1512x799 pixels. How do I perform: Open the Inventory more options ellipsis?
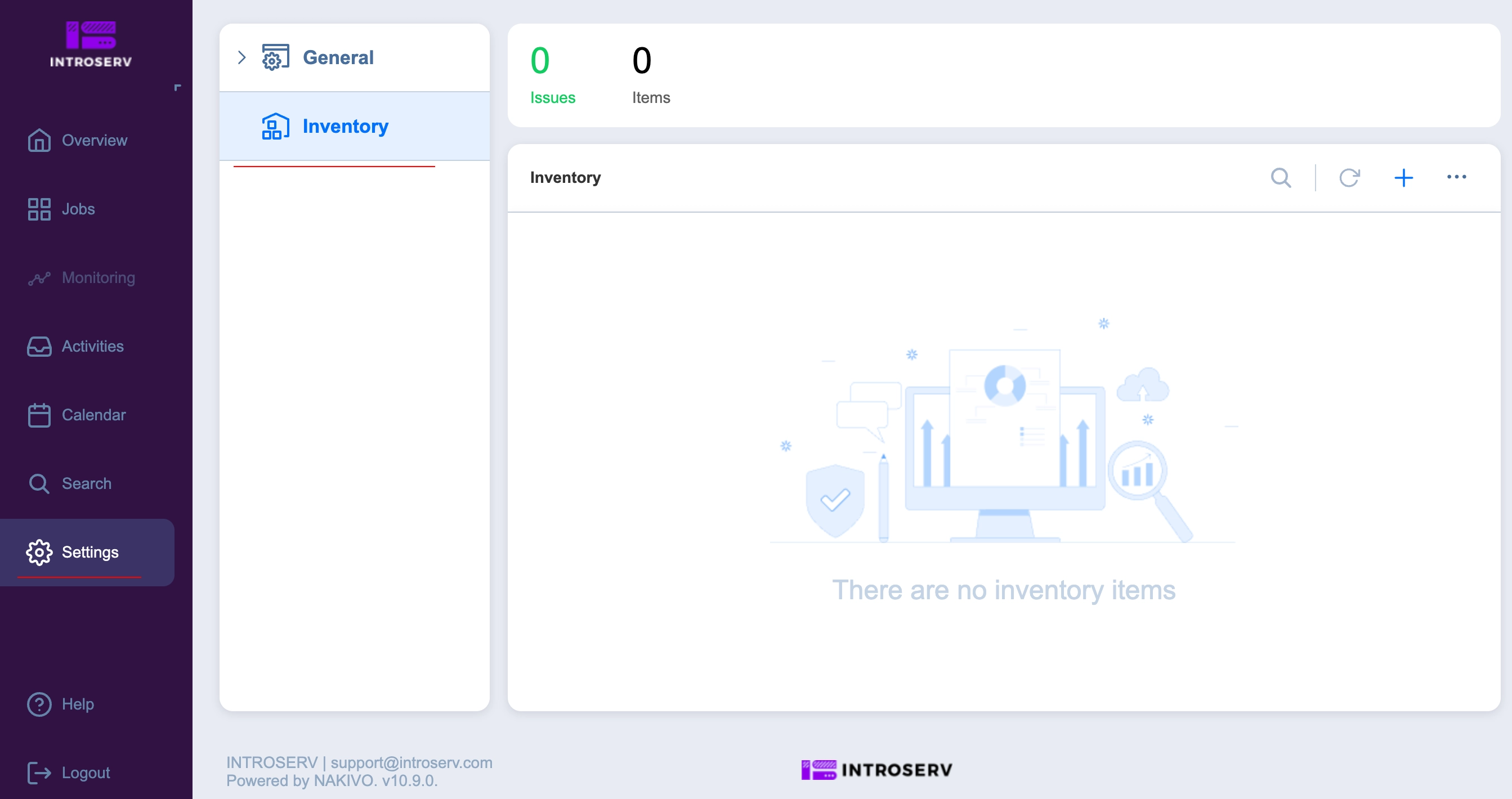[1456, 177]
